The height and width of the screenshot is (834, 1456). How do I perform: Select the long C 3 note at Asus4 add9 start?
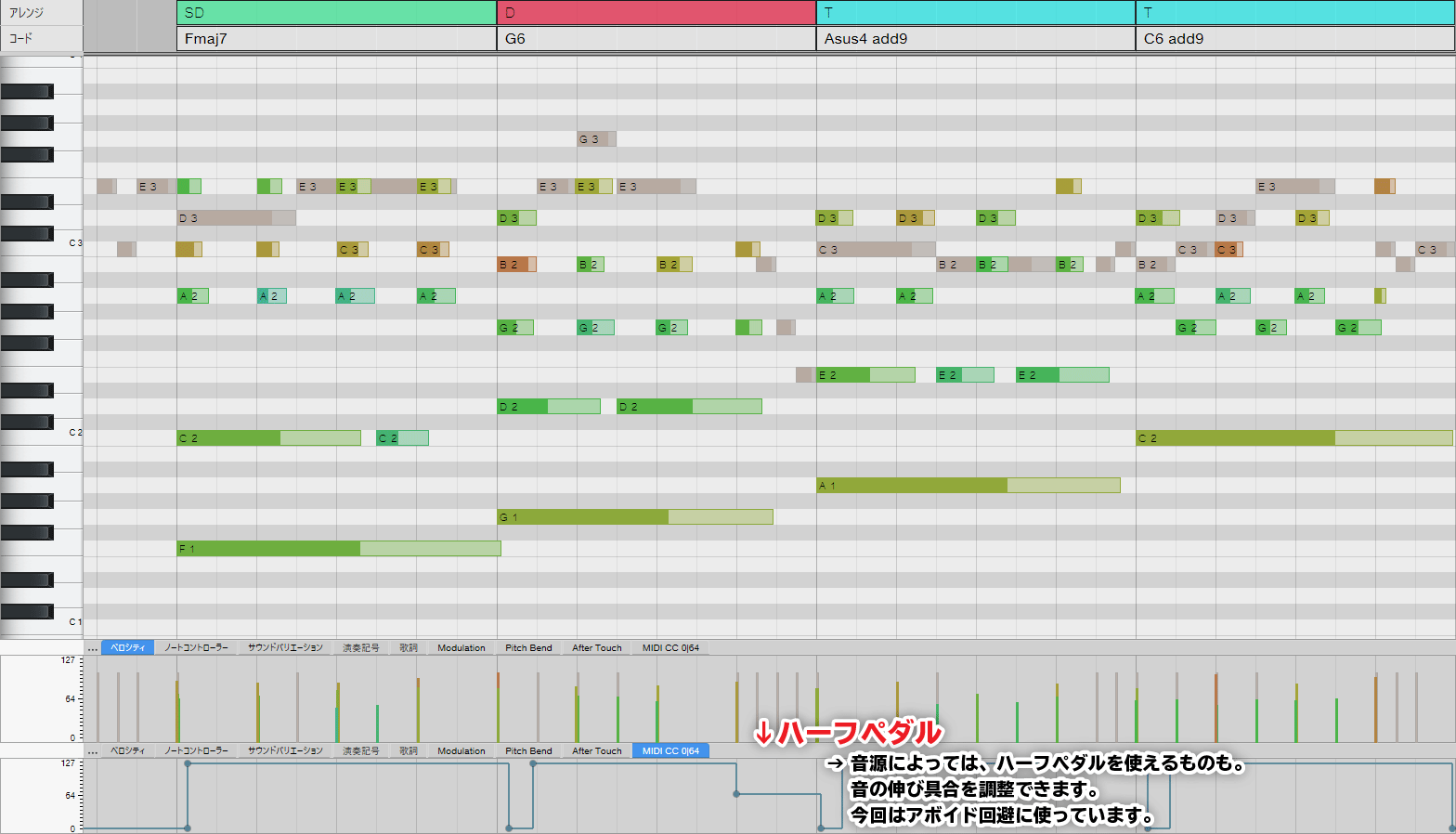tap(876, 250)
